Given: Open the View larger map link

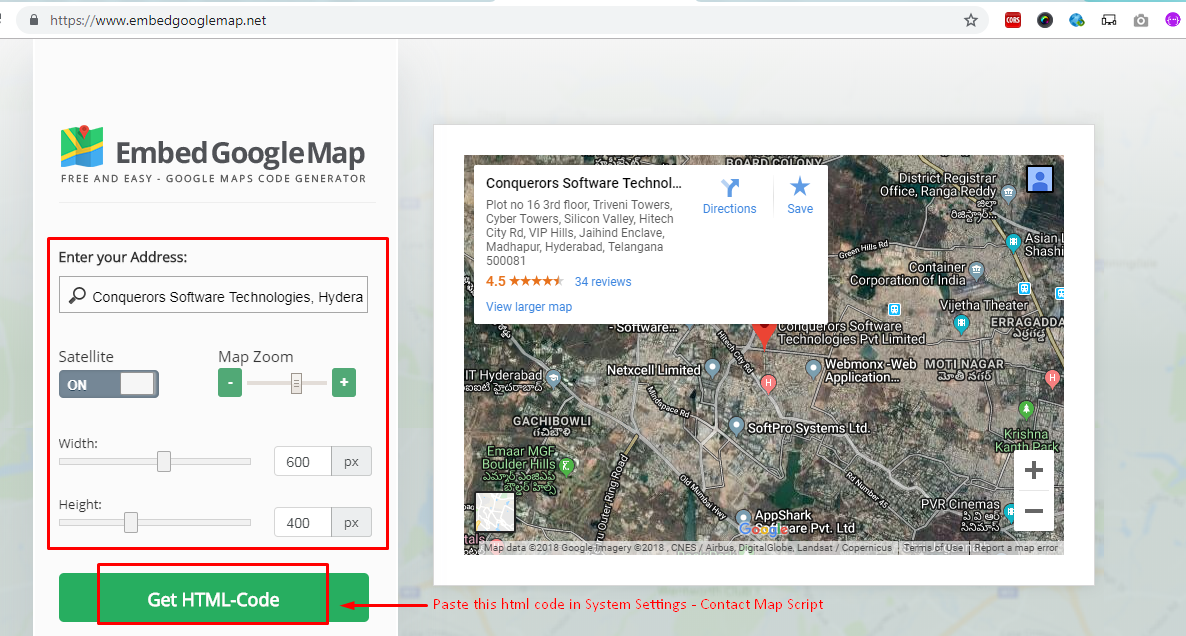Looking at the screenshot, I should click(x=529, y=307).
